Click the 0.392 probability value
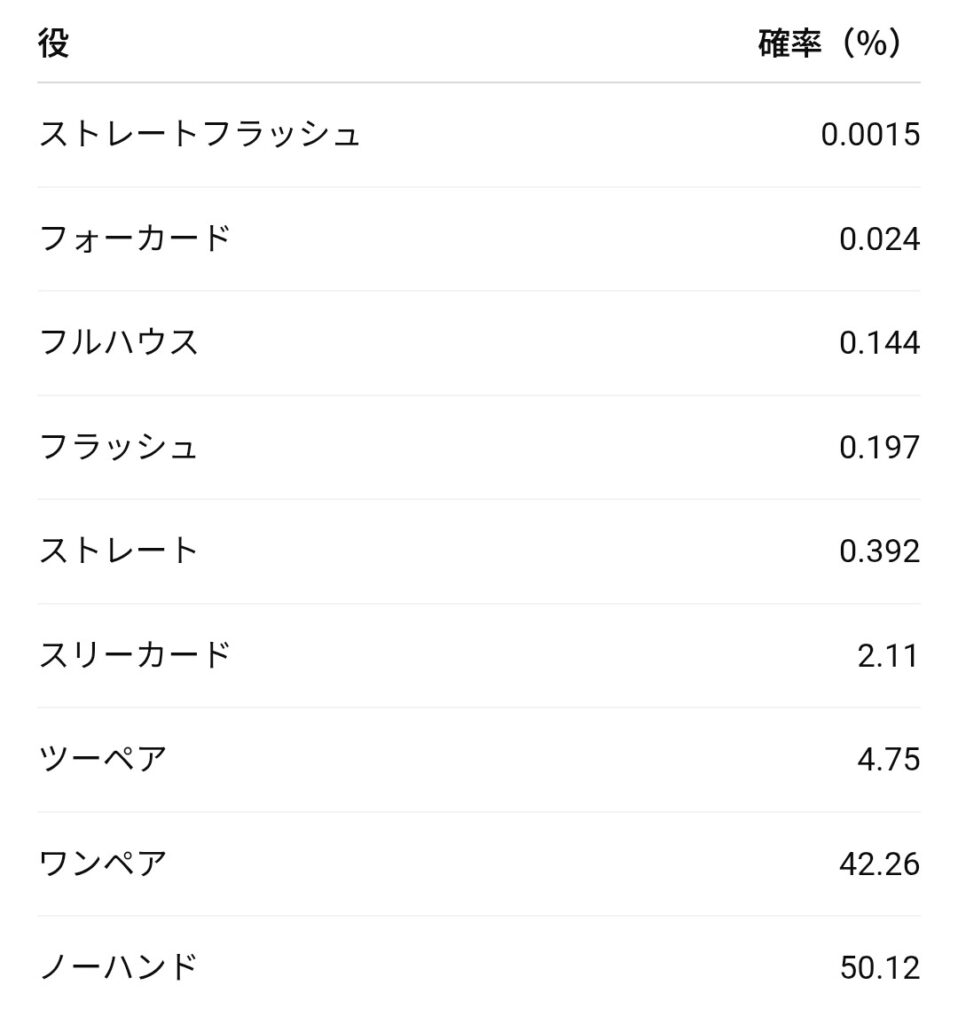 (x=879, y=551)
